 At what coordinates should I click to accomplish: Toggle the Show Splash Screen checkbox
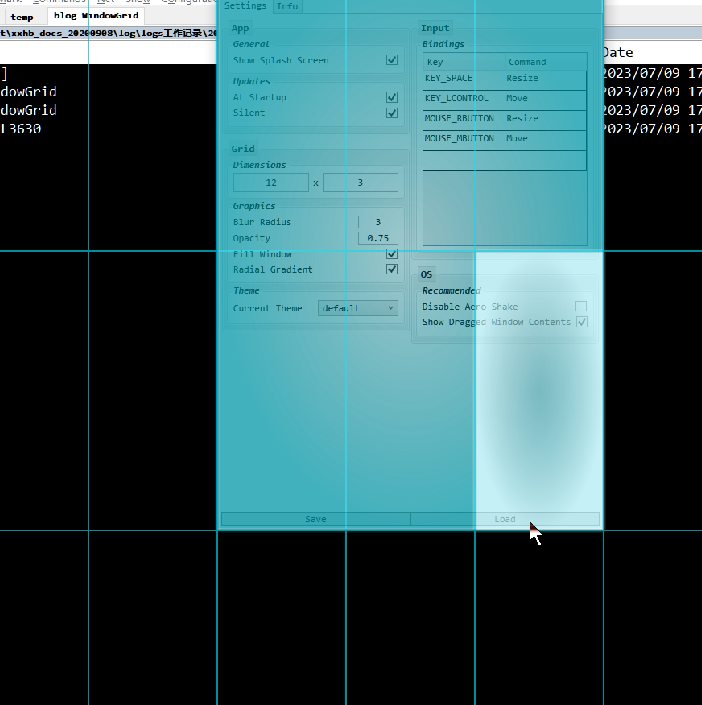click(392, 60)
